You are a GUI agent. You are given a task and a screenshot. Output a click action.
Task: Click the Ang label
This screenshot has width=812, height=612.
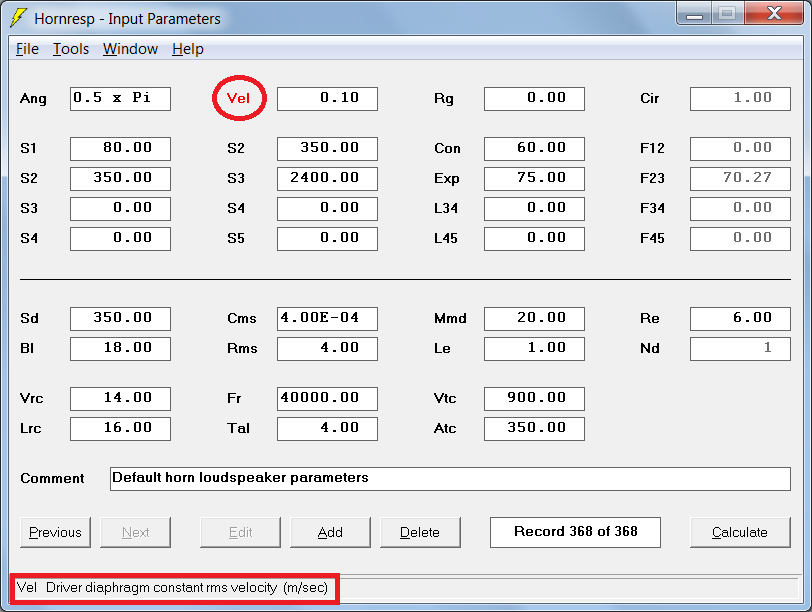coord(33,98)
